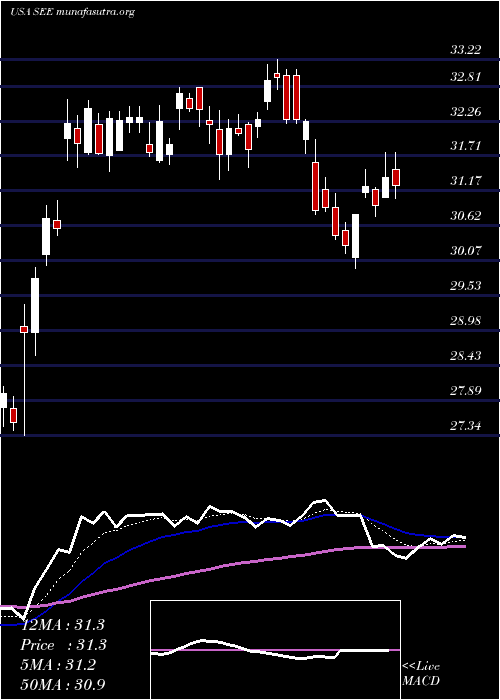
Task: Click the 27.34 price axis label
Action: pyautogui.click(x=466, y=425)
